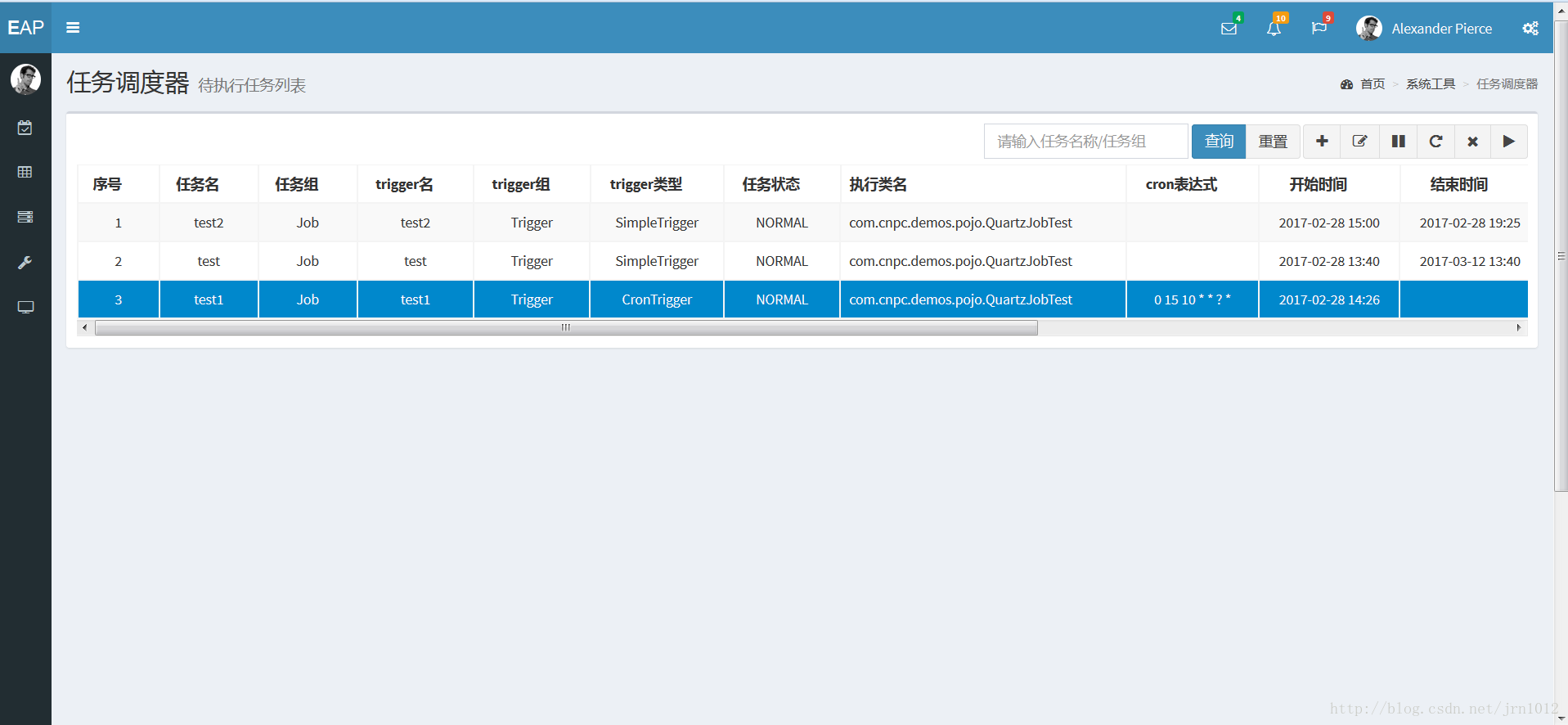Viewport: 1568px width, 725px height.
Task: Open the server list sidebar menu
Action: (x=25, y=217)
